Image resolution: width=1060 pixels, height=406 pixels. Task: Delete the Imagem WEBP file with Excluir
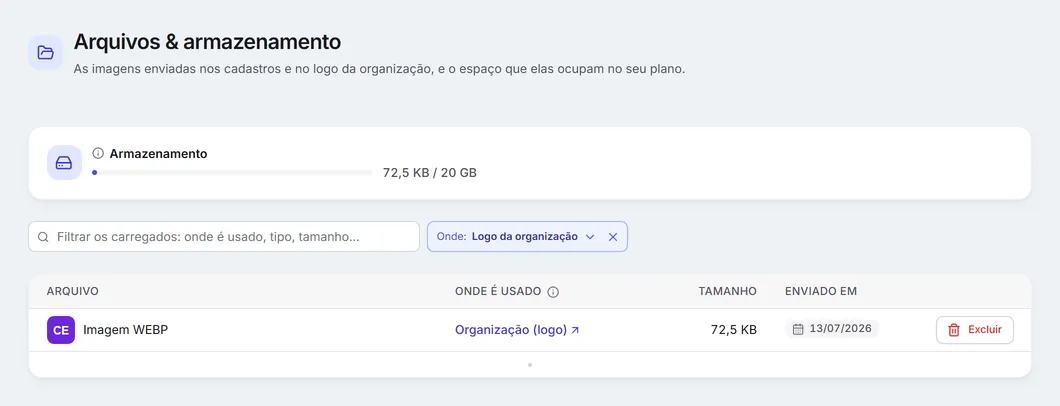(x=975, y=330)
